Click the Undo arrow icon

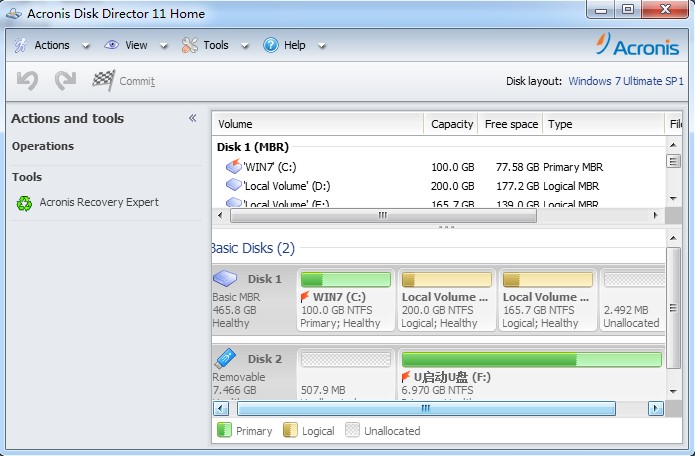coord(27,81)
